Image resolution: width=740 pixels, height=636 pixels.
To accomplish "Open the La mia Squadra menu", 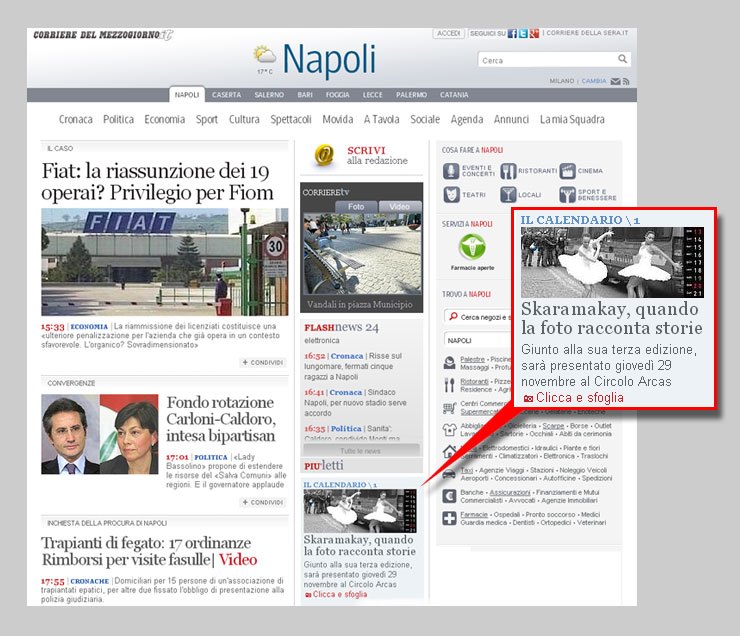I will [x=572, y=119].
